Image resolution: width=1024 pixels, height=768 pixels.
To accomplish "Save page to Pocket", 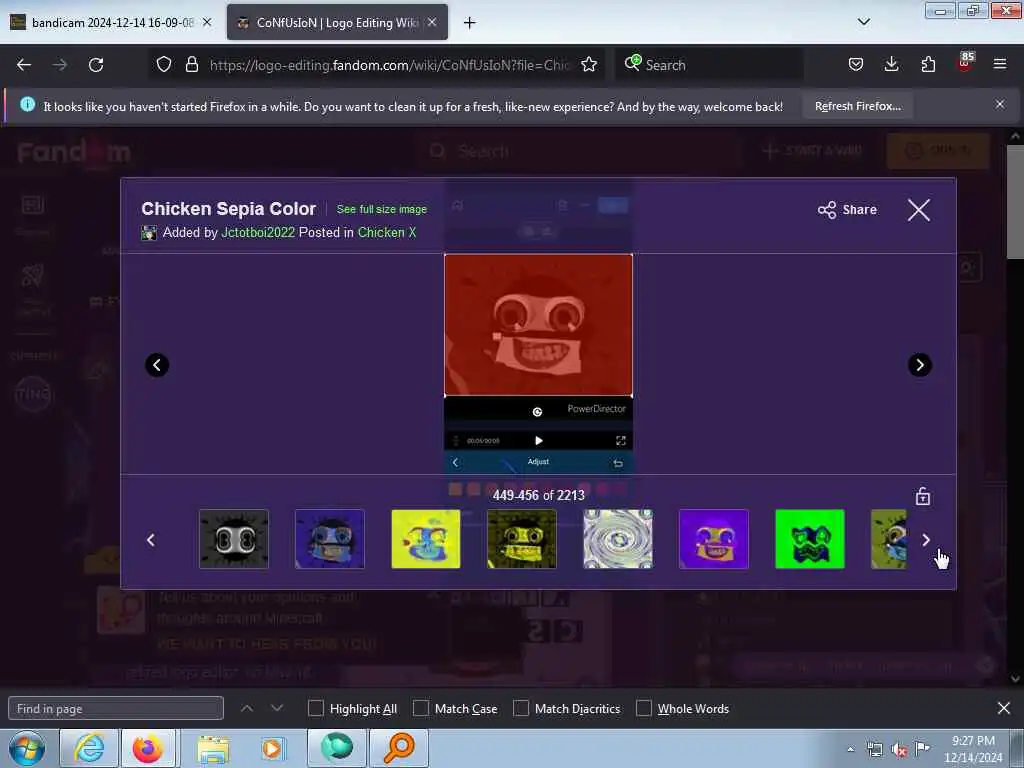I will [856, 65].
